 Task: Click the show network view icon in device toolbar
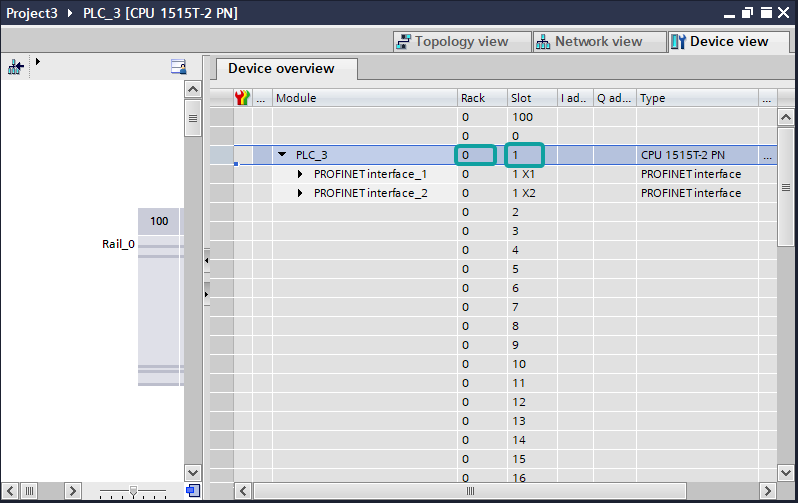[x=16, y=66]
